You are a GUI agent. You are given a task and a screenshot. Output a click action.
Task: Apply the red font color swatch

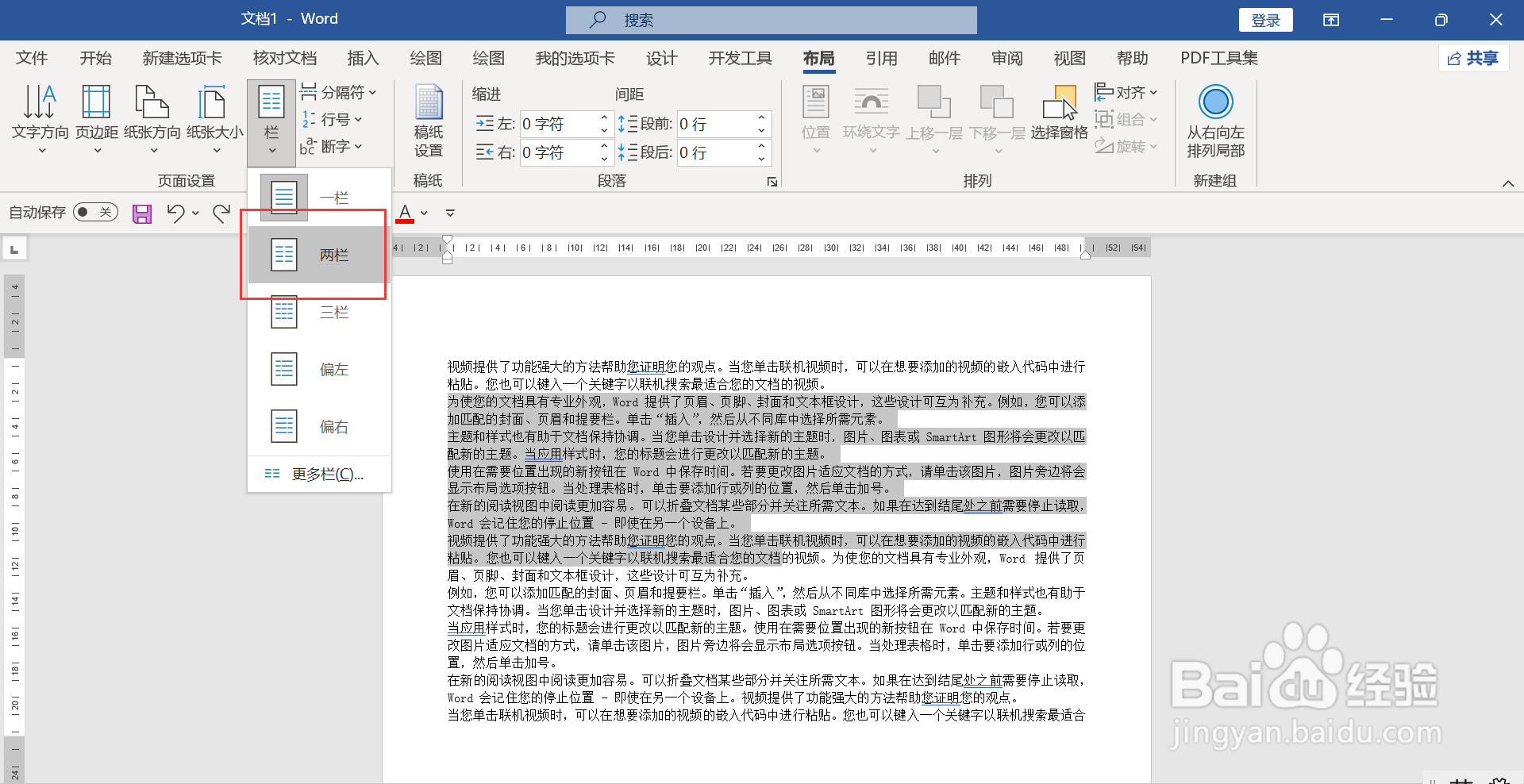click(x=405, y=213)
